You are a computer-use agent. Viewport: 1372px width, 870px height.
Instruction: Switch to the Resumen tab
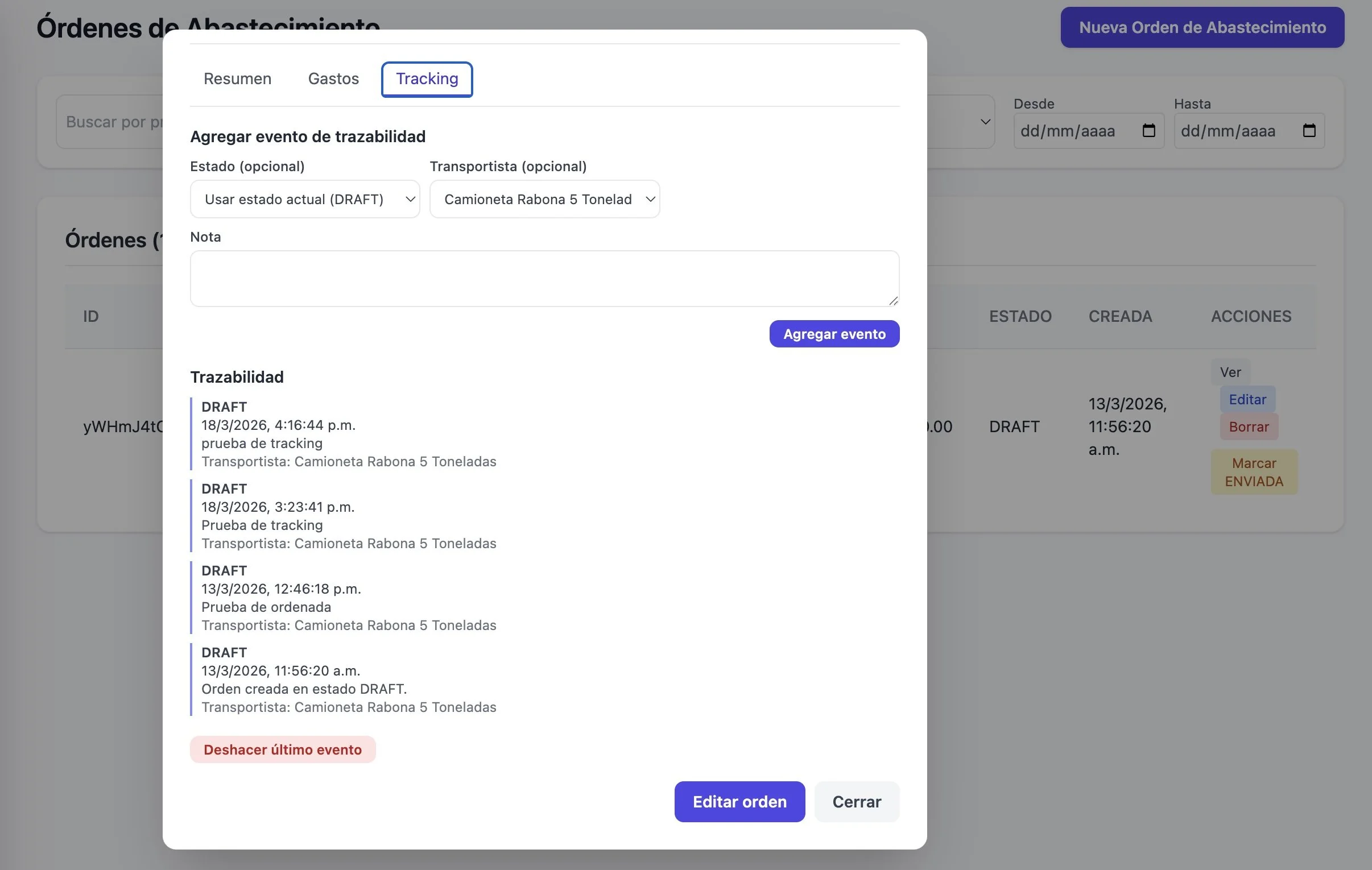click(237, 78)
